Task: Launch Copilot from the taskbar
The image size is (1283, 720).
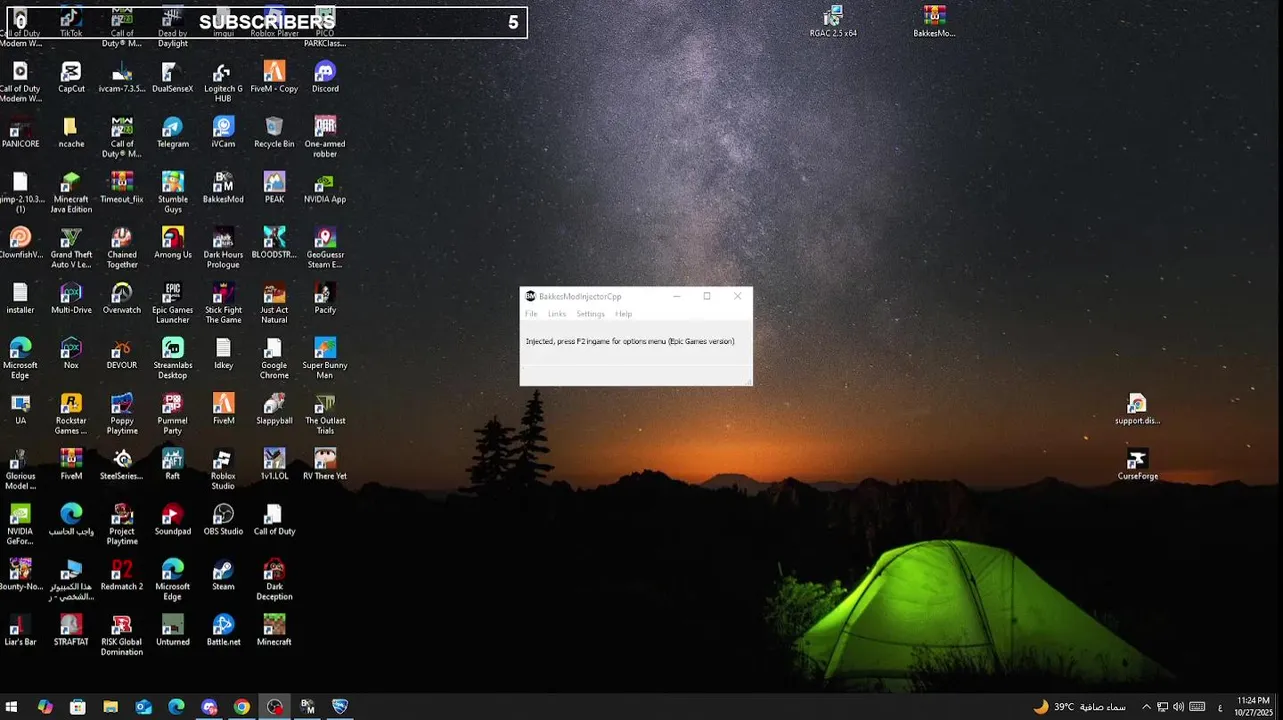Action: (45, 707)
